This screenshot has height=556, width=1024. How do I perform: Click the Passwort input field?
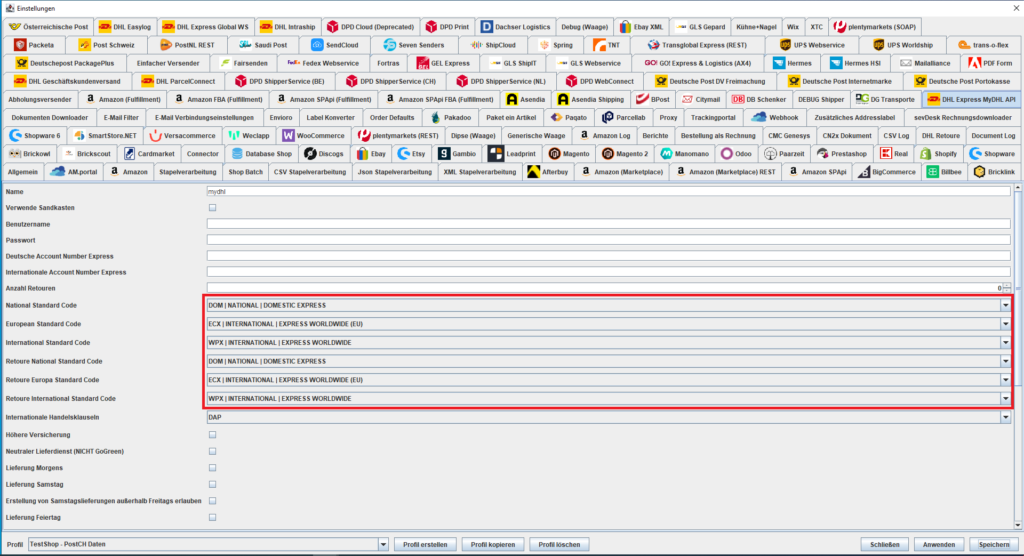[609, 240]
